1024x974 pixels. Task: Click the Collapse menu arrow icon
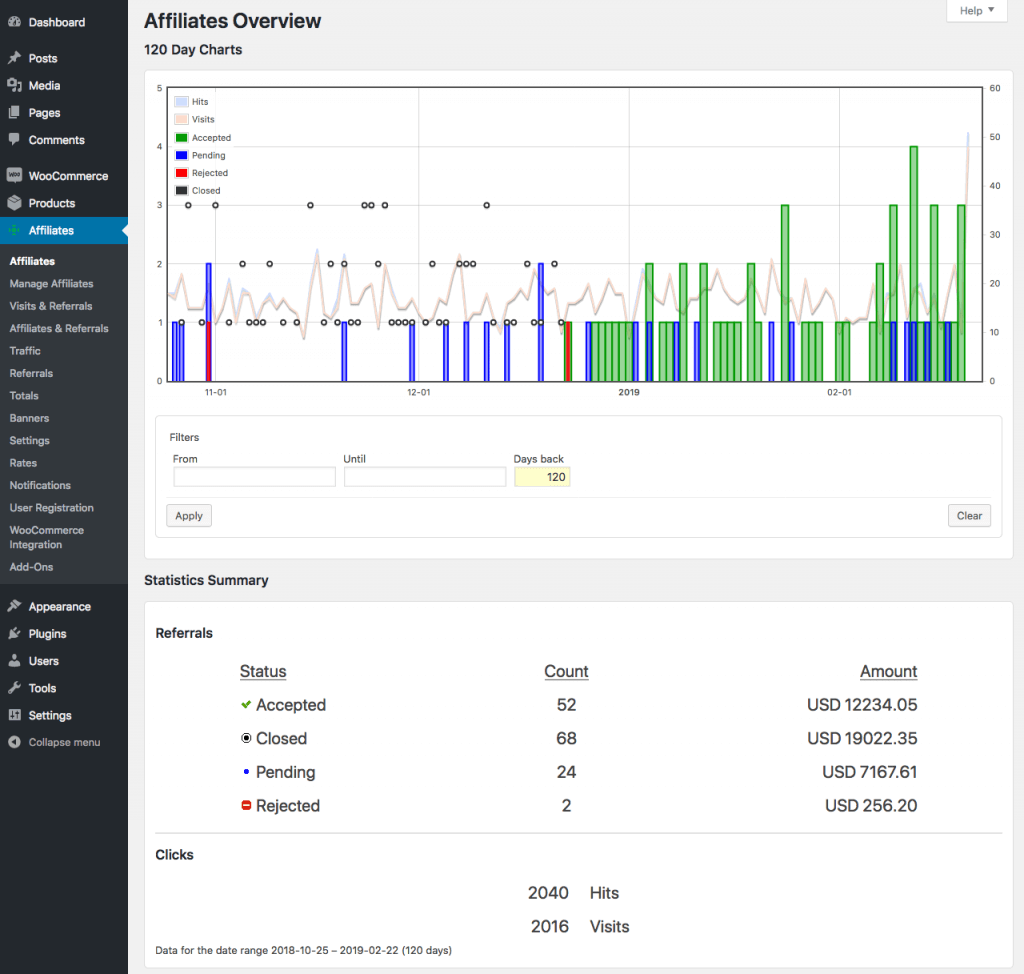14,742
